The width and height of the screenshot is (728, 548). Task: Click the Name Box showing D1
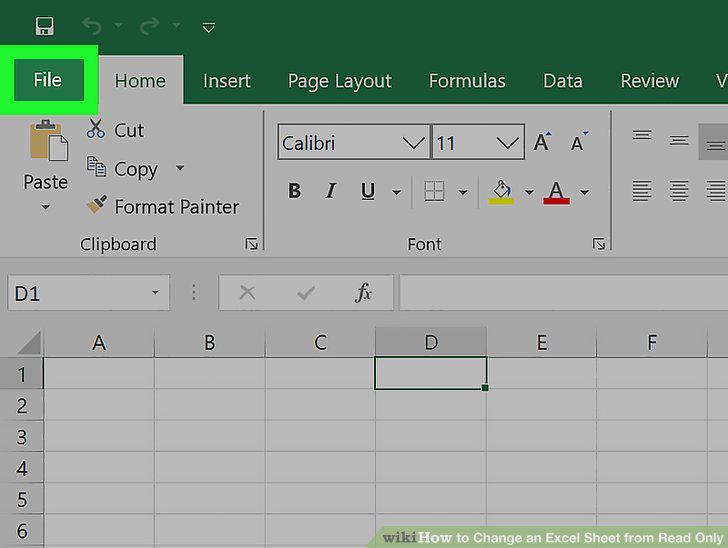89,293
